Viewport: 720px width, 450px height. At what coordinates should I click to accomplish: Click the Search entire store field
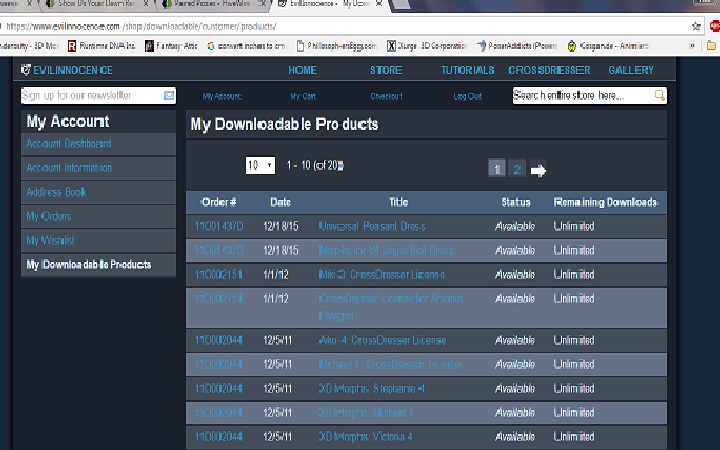[x=582, y=96]
